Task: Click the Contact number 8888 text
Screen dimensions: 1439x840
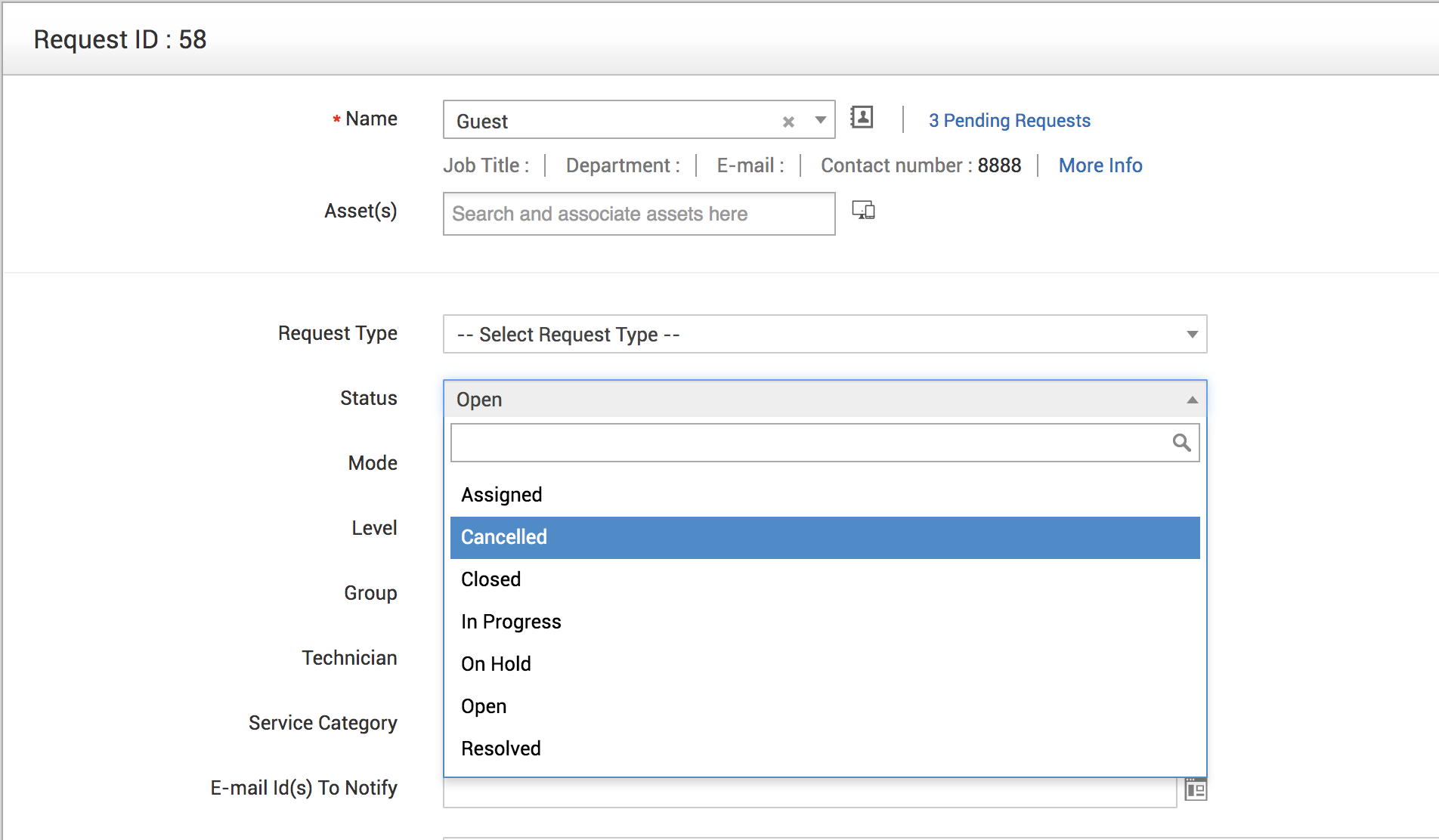Action: coord(921,165)
